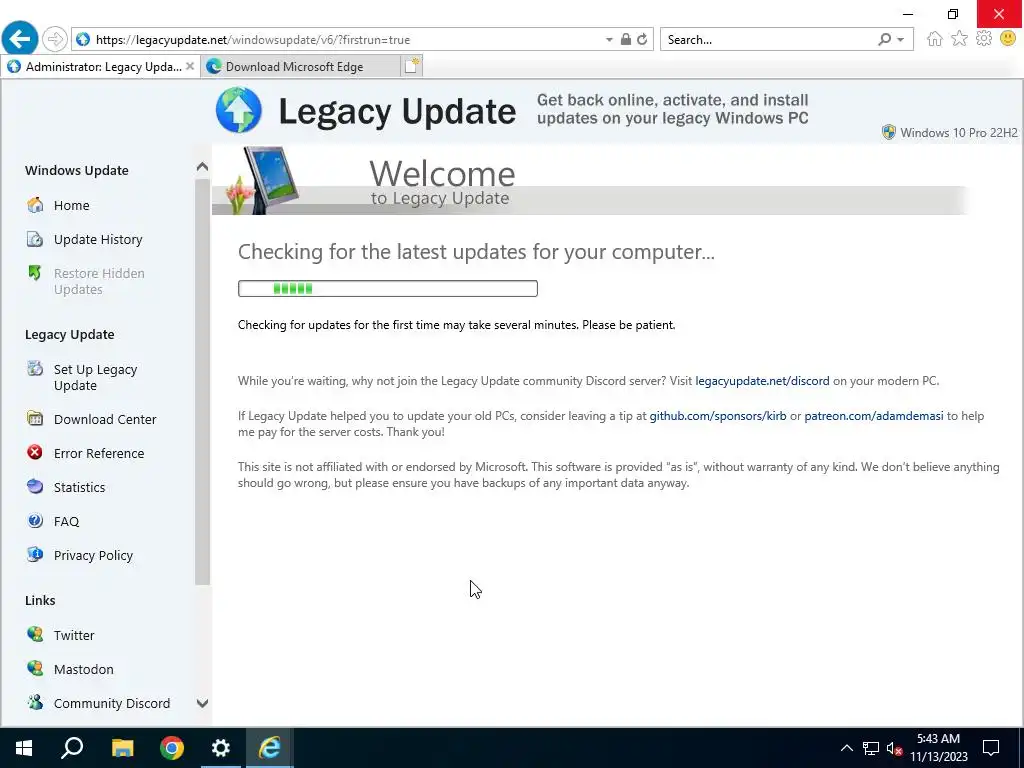This screenshot has height=768, width=1024.
Task: Open browser Home page icon
Action: click(x=935, y=39)
